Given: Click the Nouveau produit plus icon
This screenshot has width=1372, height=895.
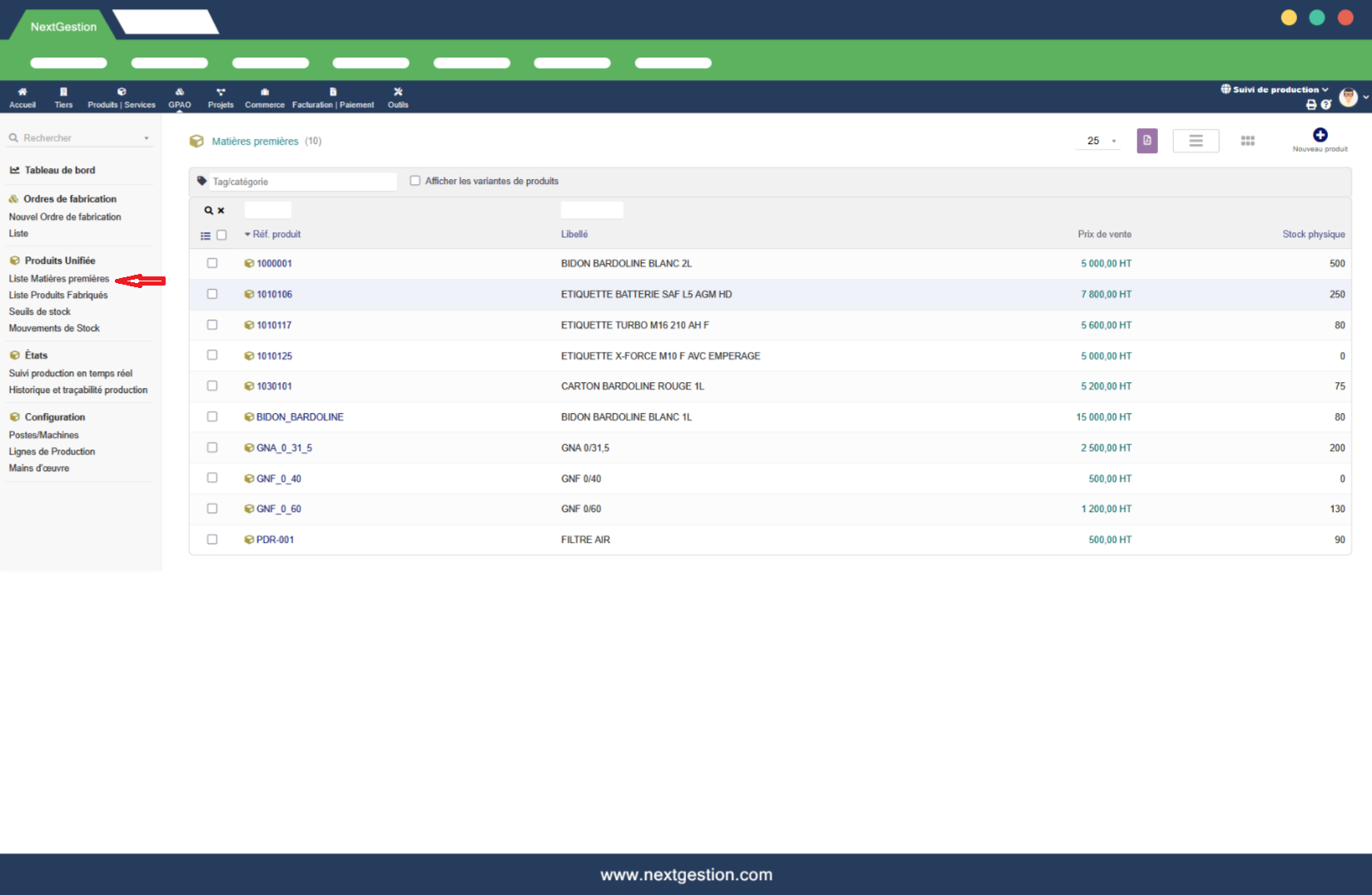Looking at the screenshot, I should (1320, 135).
